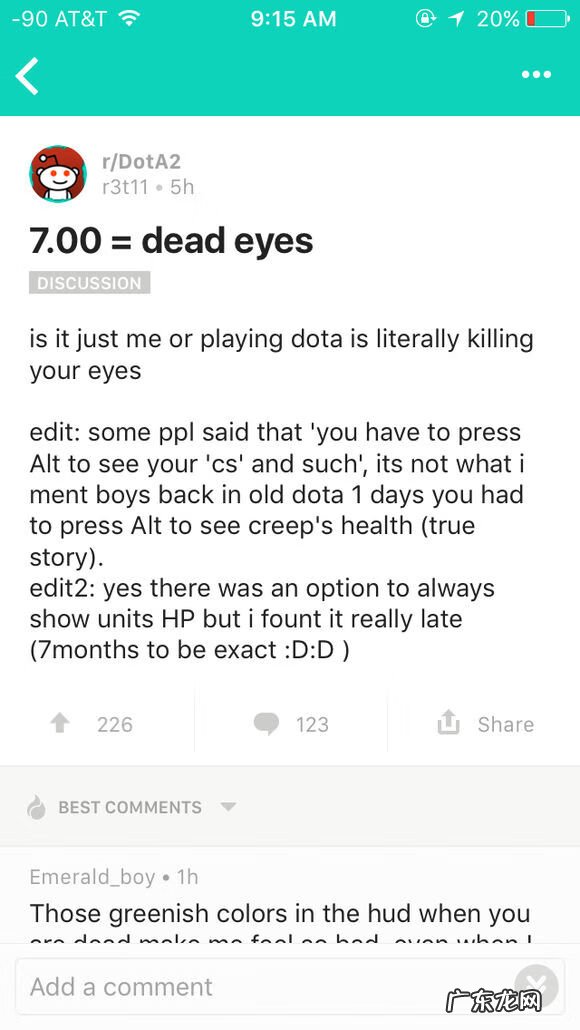This screenshot has width=580, height=1030.
Task: Tap the DISCUSSION flair tag
Action: 89,283
